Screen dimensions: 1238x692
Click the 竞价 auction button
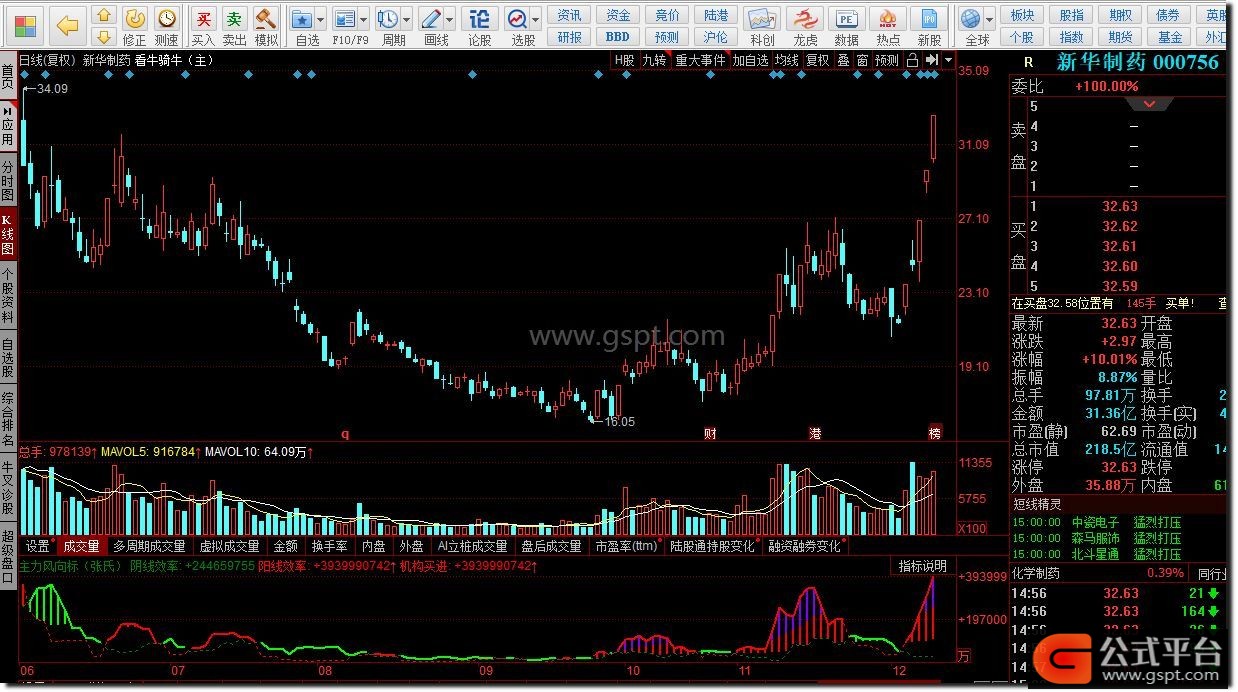point(667,15)
